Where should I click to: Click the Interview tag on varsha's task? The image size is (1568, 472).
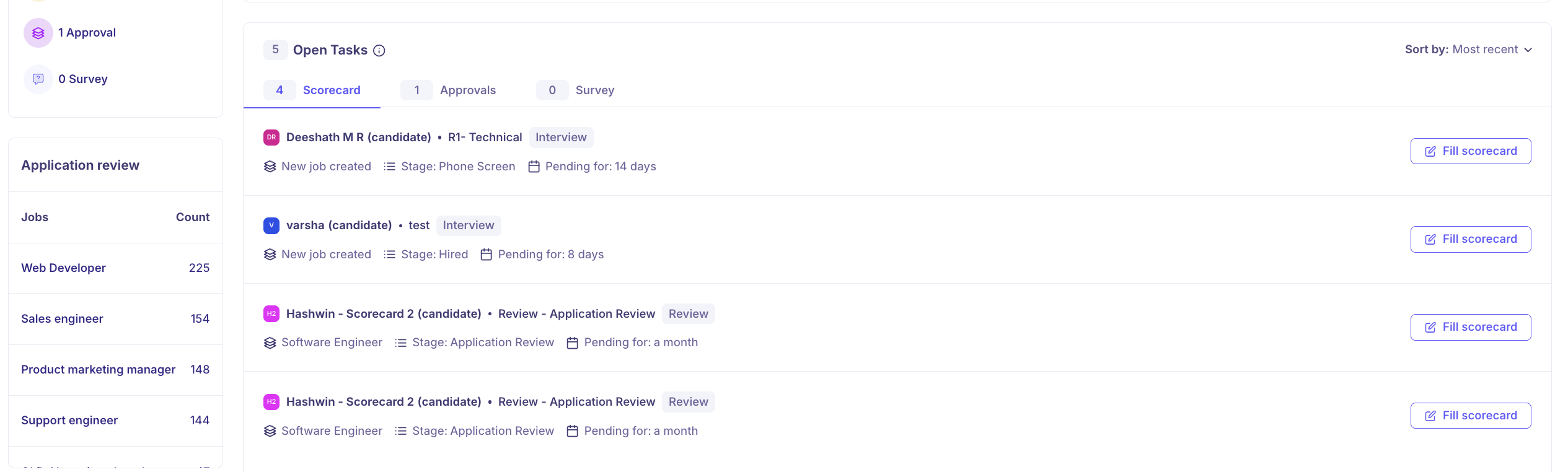(469, 225)
